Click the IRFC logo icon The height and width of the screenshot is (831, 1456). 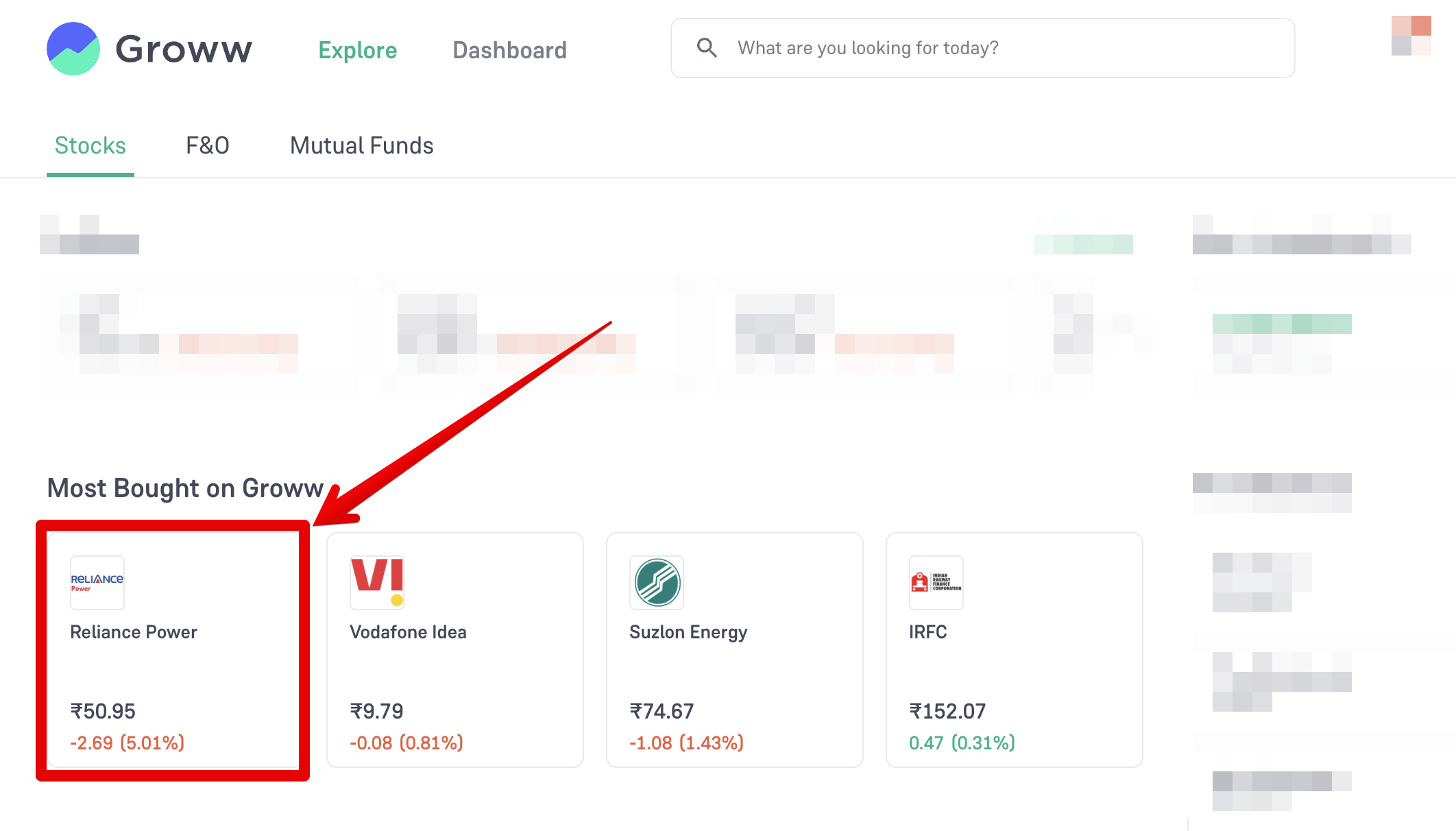click(936, 583)
